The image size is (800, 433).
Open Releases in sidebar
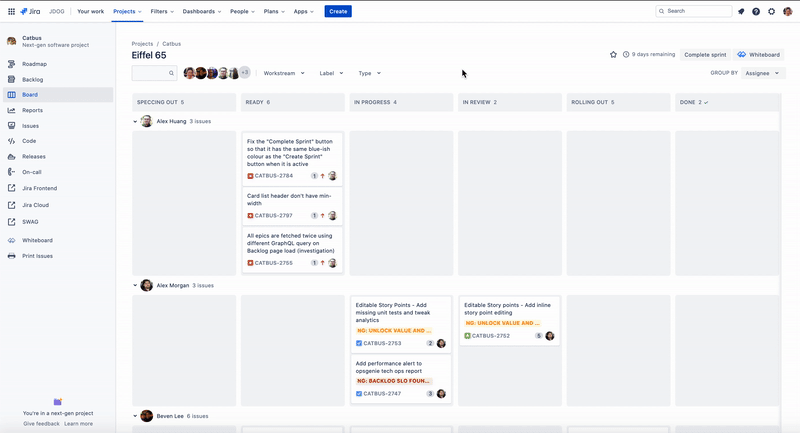point(58,157)
